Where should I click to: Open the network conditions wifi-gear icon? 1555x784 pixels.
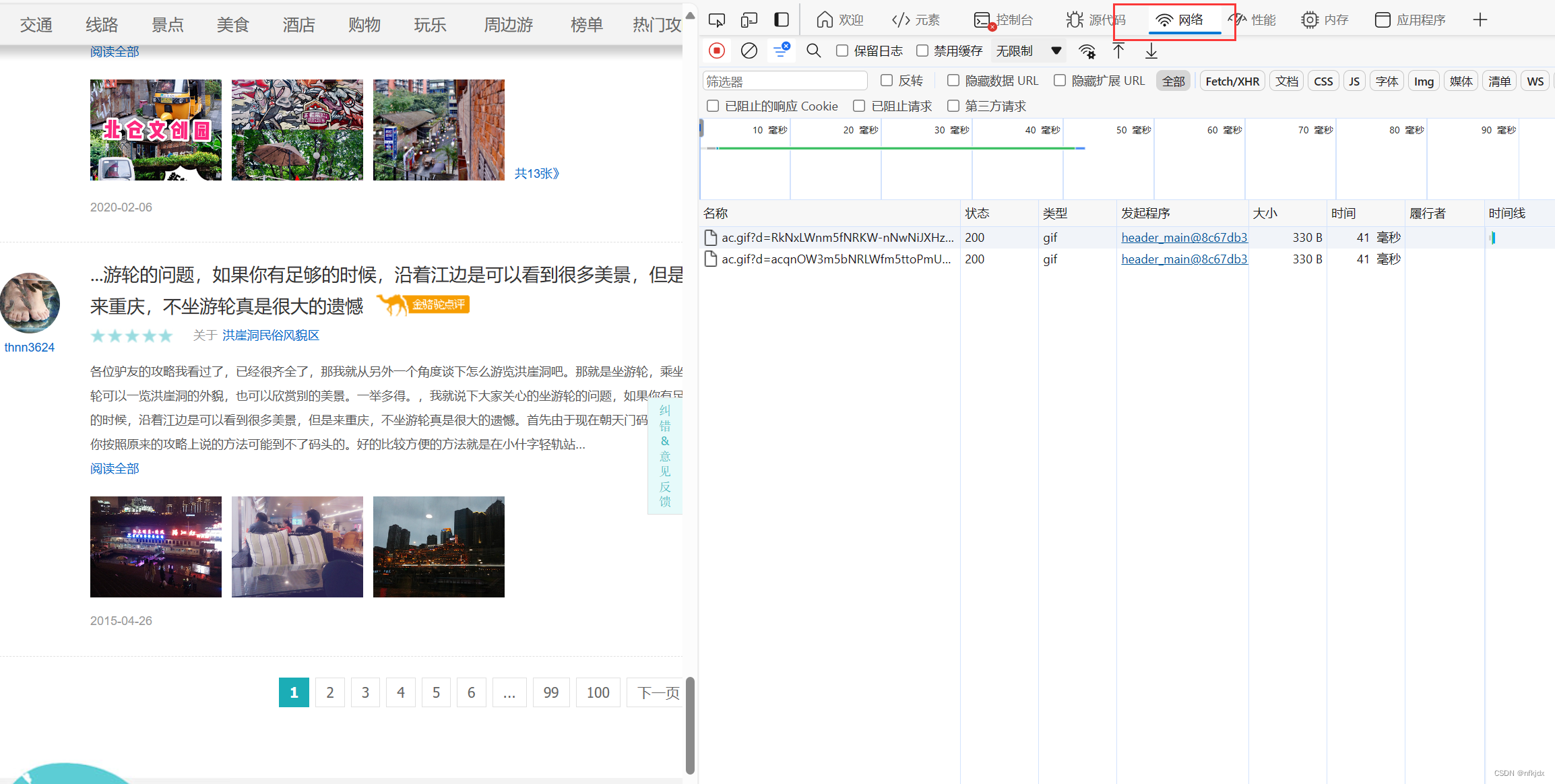coord(1087,51)
